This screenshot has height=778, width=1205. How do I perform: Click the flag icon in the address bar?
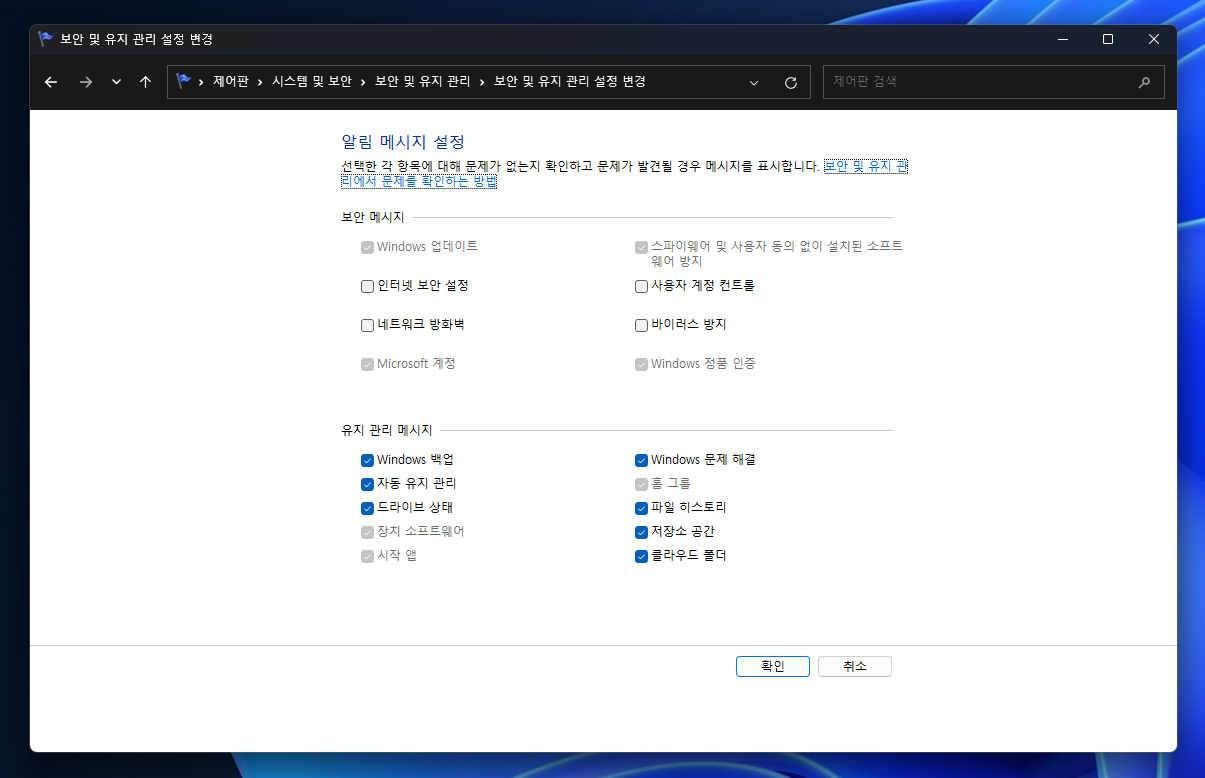184,82
